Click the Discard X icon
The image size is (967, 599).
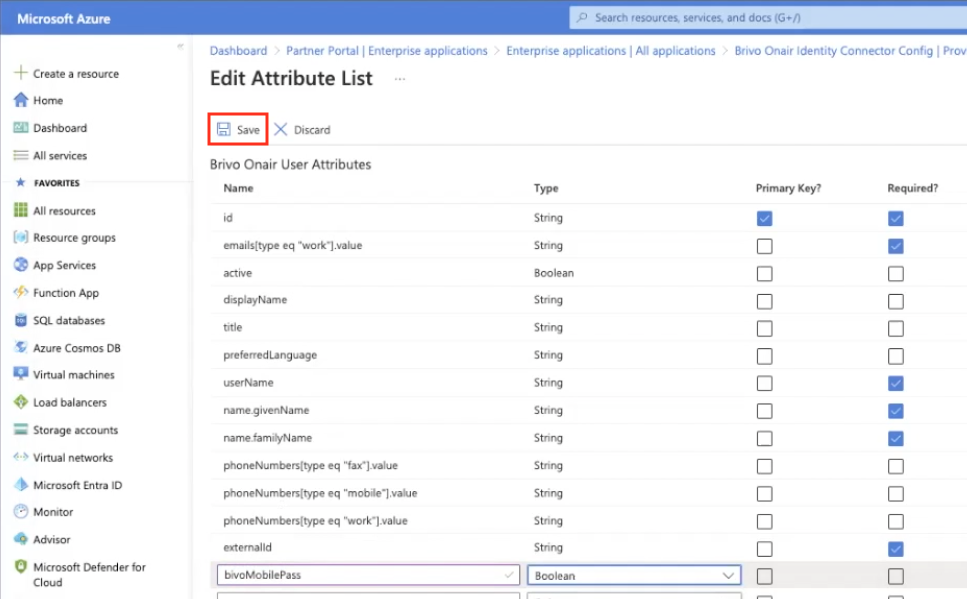click(281, 129)
